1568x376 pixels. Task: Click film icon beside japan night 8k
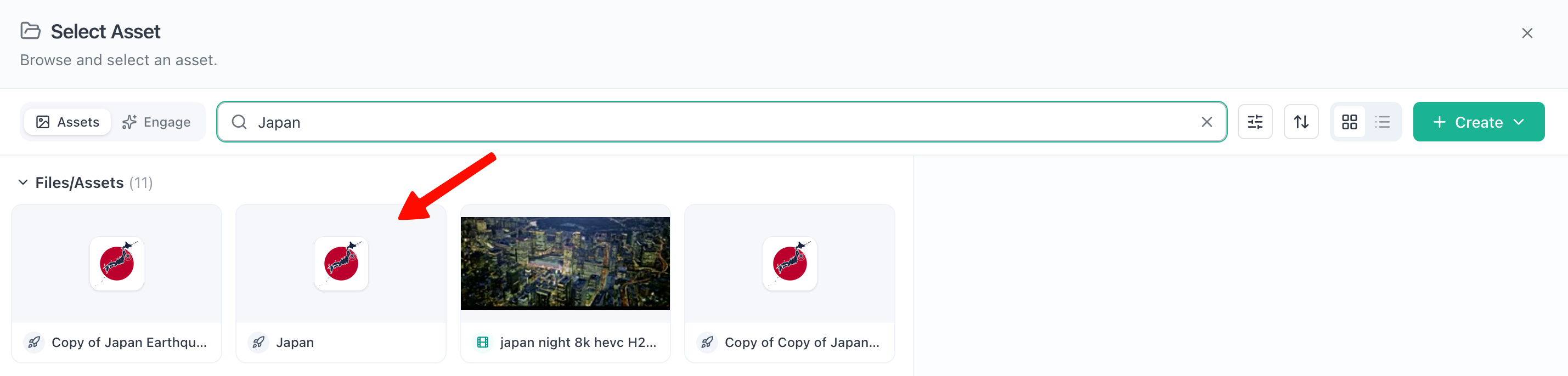point(483,342)
